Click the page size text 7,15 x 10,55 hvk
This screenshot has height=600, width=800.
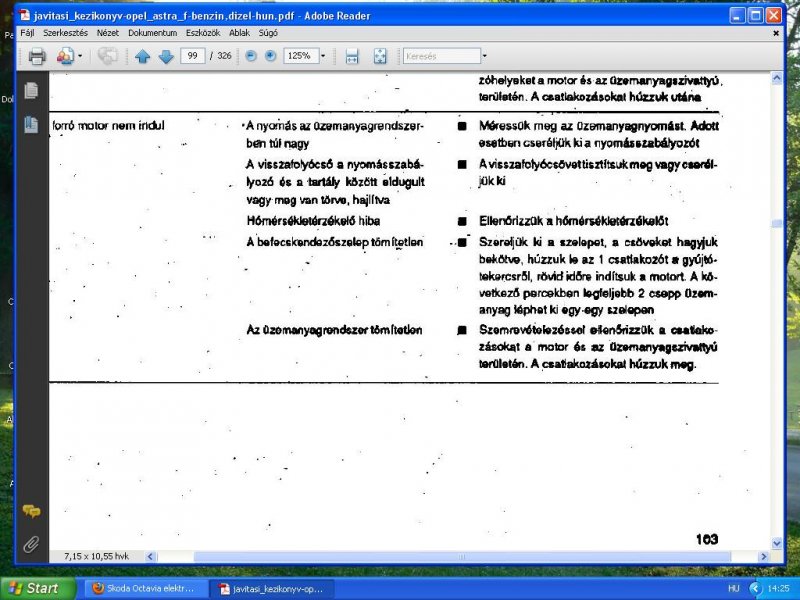[x=96, y=556]
